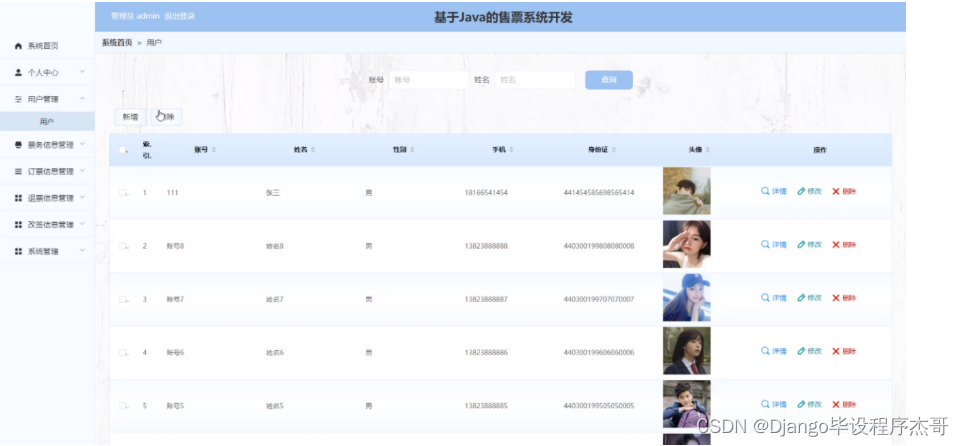Open avatar thumbnail in 账号7 row
The image size is (964, 446).
tap(687, 298)
